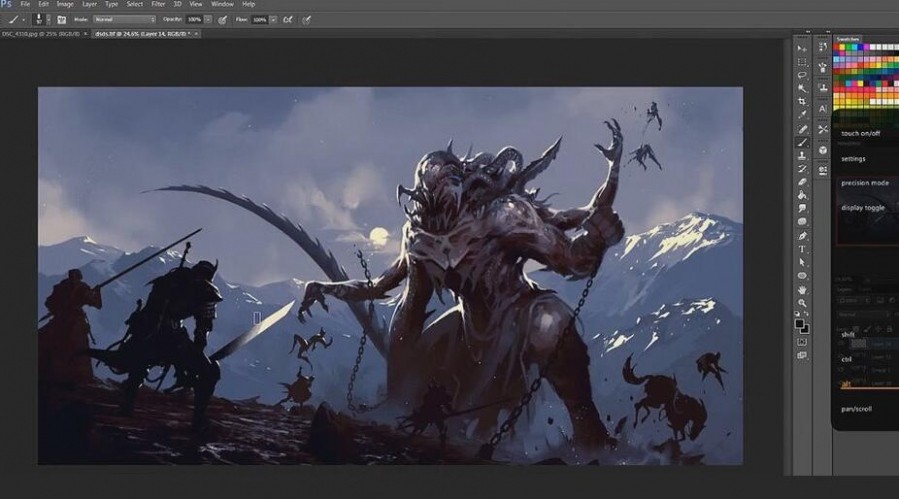The image size is (899, 499).
Task: Expand the Flow slider arrow
Action: pos(273,20)
